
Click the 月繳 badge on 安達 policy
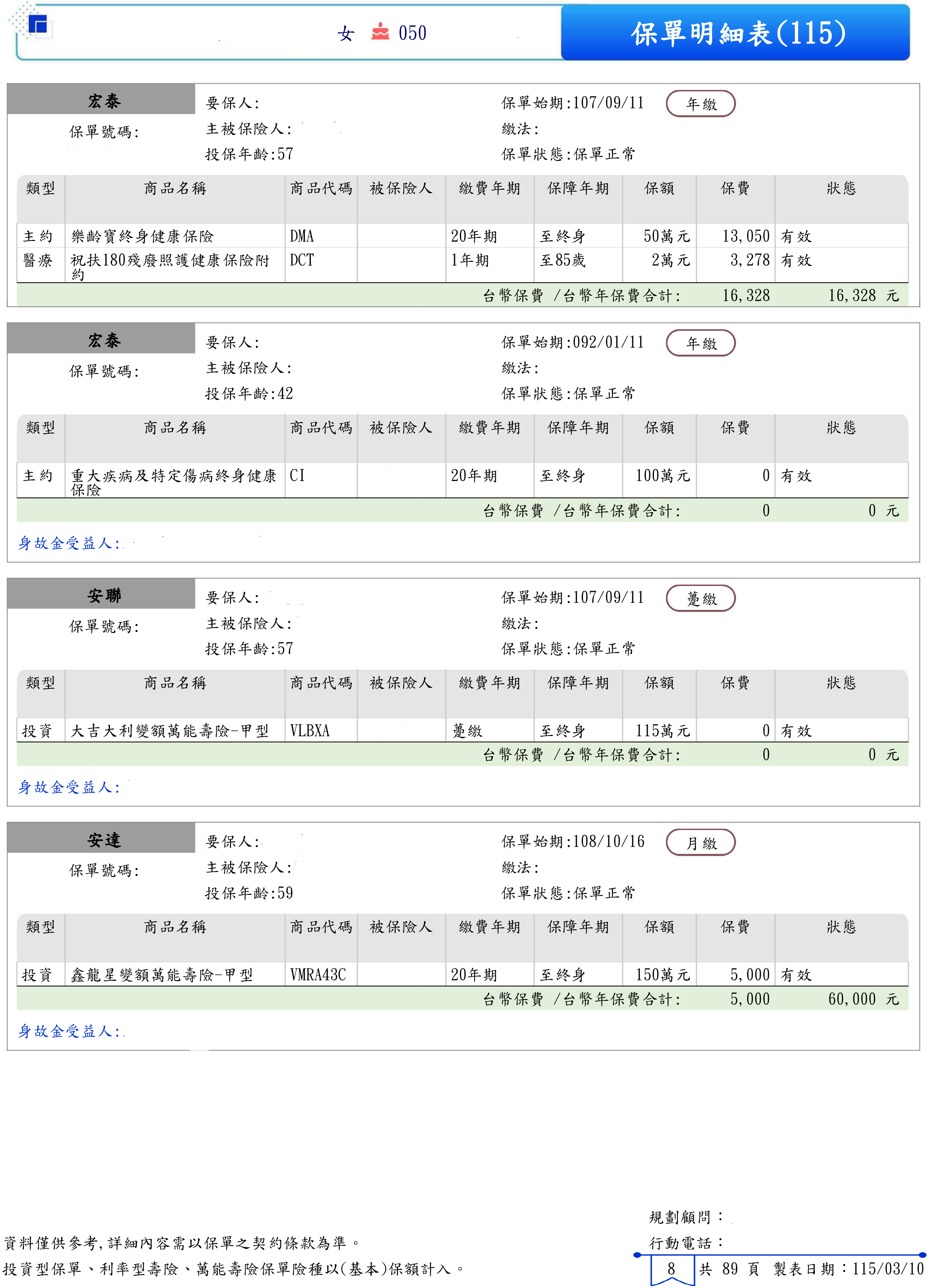(701, 843)
